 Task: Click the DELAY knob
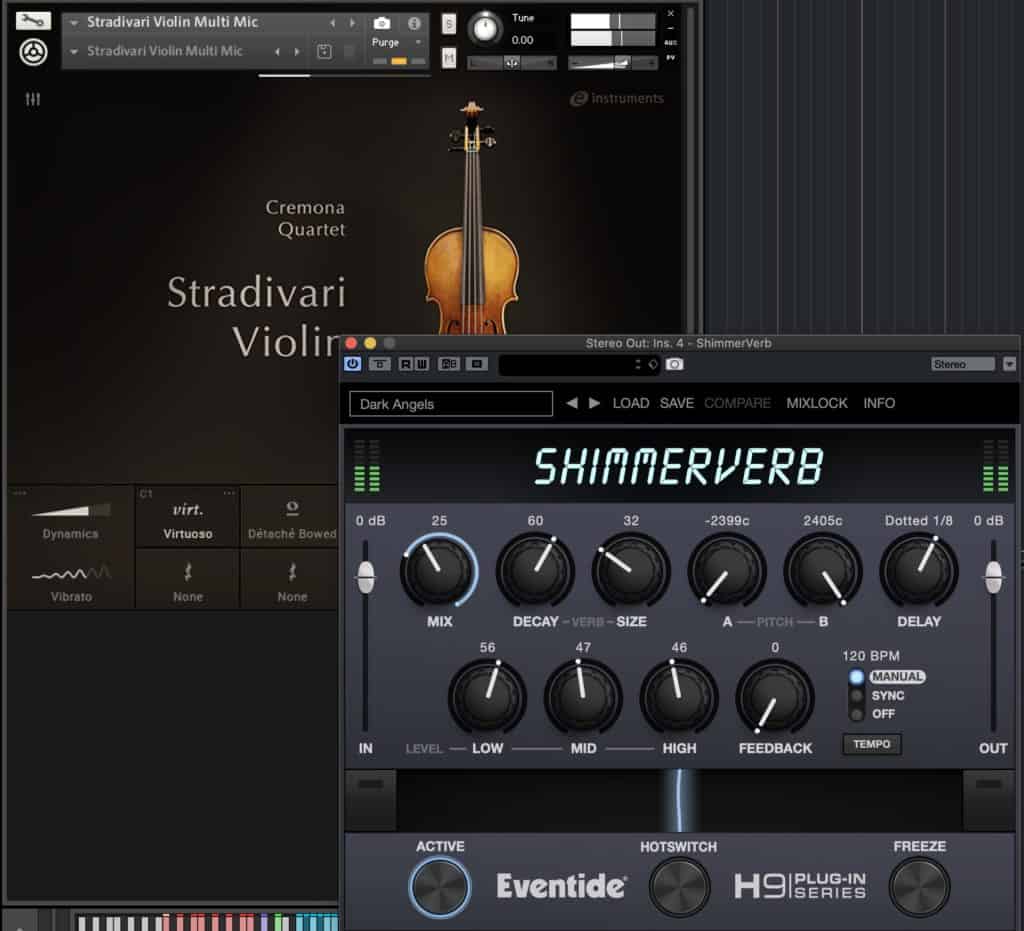919,571
